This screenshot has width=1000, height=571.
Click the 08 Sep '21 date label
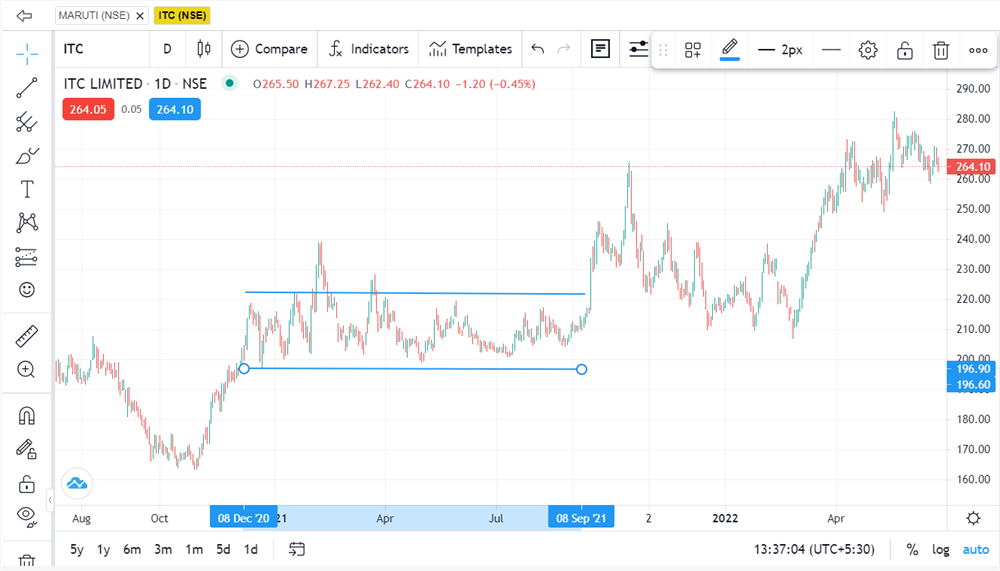coord(581,517)
